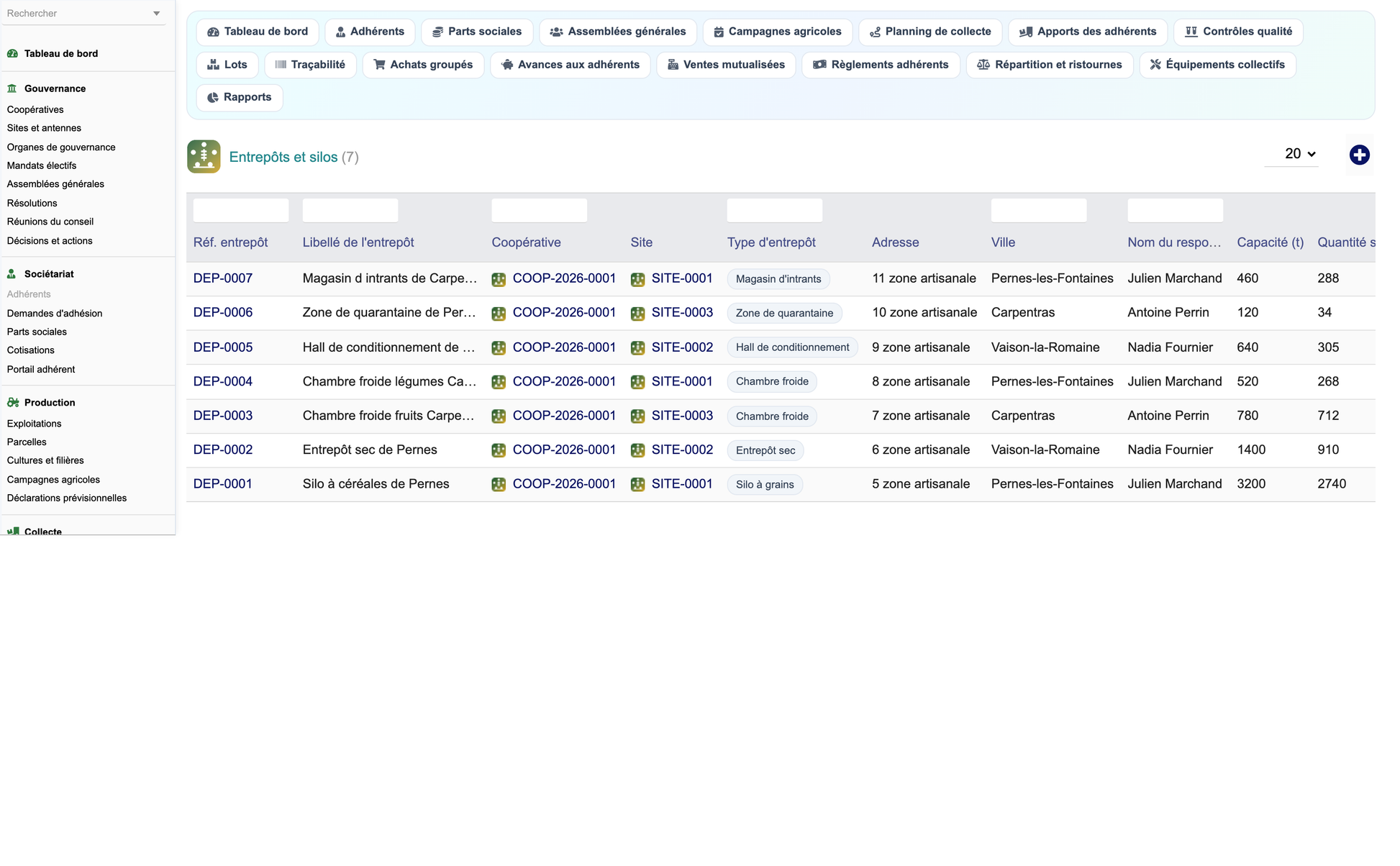Click the Achats groupés cart icon
The width and height of the screenshot is (1400, 866).
pos(379,65)
